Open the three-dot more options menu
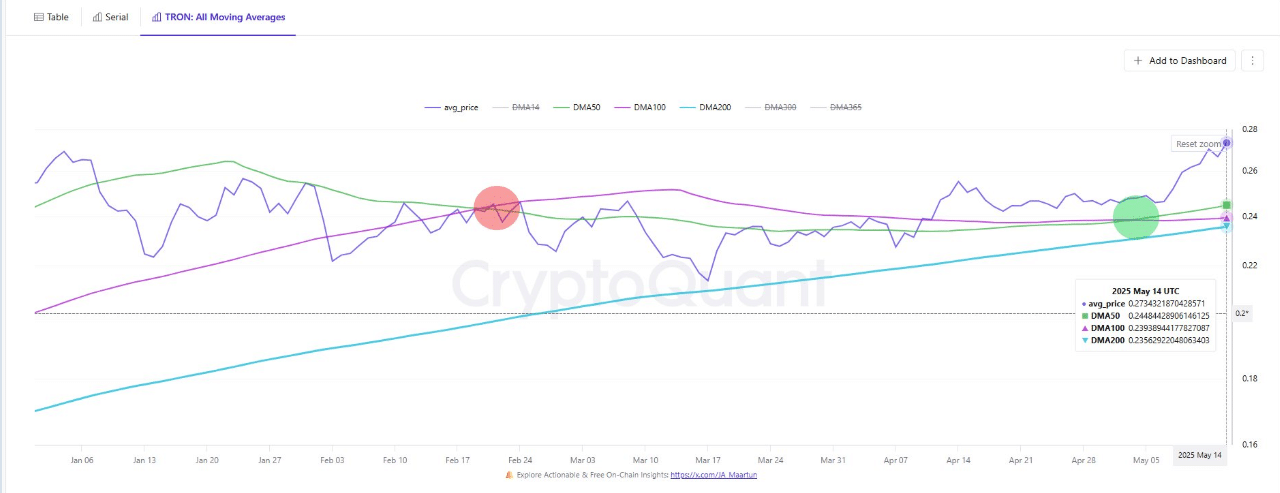The width and height of the screenshot is (1280, 493). 1252,60
